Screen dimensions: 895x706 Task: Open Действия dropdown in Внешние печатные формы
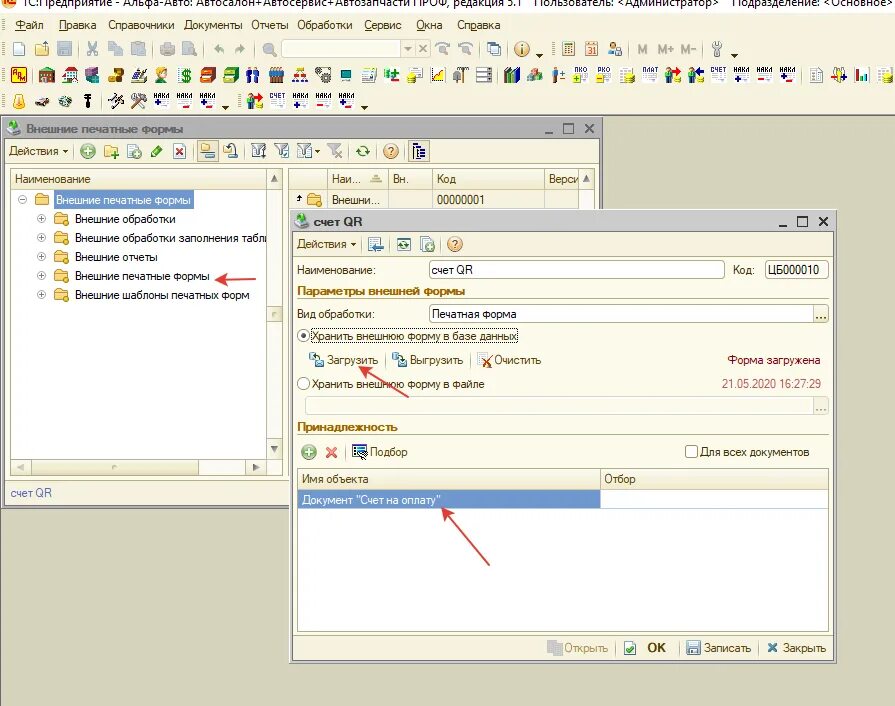click(38, 151)
